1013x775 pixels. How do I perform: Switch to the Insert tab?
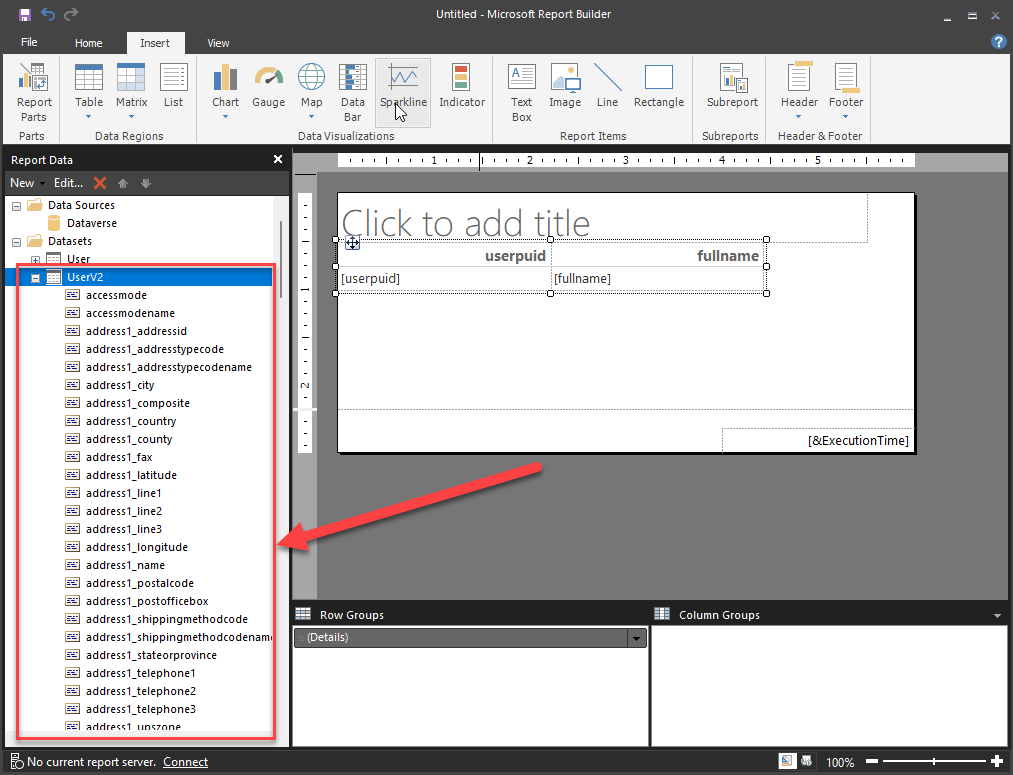point(155,43)
